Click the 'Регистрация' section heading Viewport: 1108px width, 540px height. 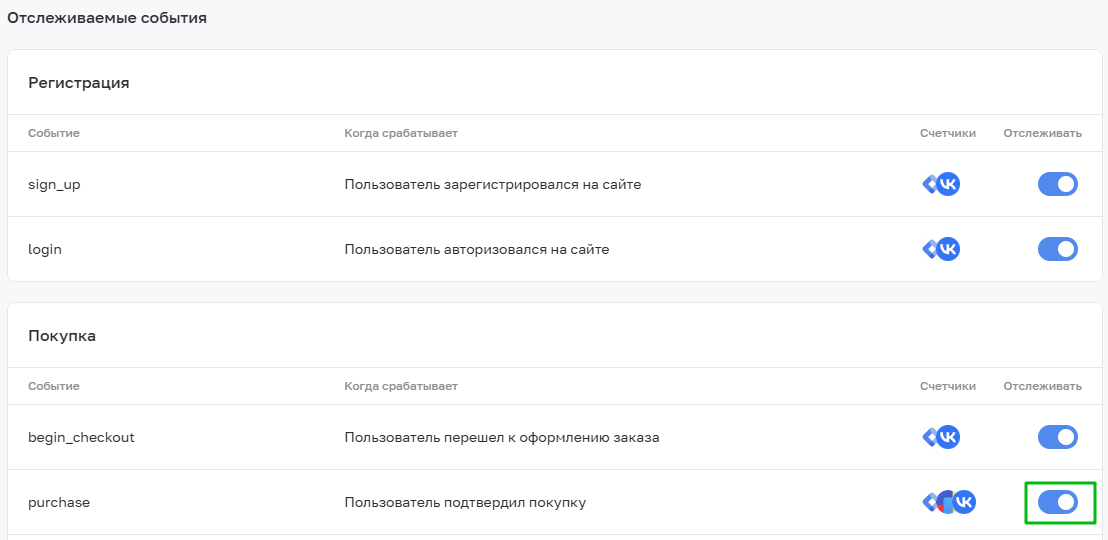[x=78, y=83]
